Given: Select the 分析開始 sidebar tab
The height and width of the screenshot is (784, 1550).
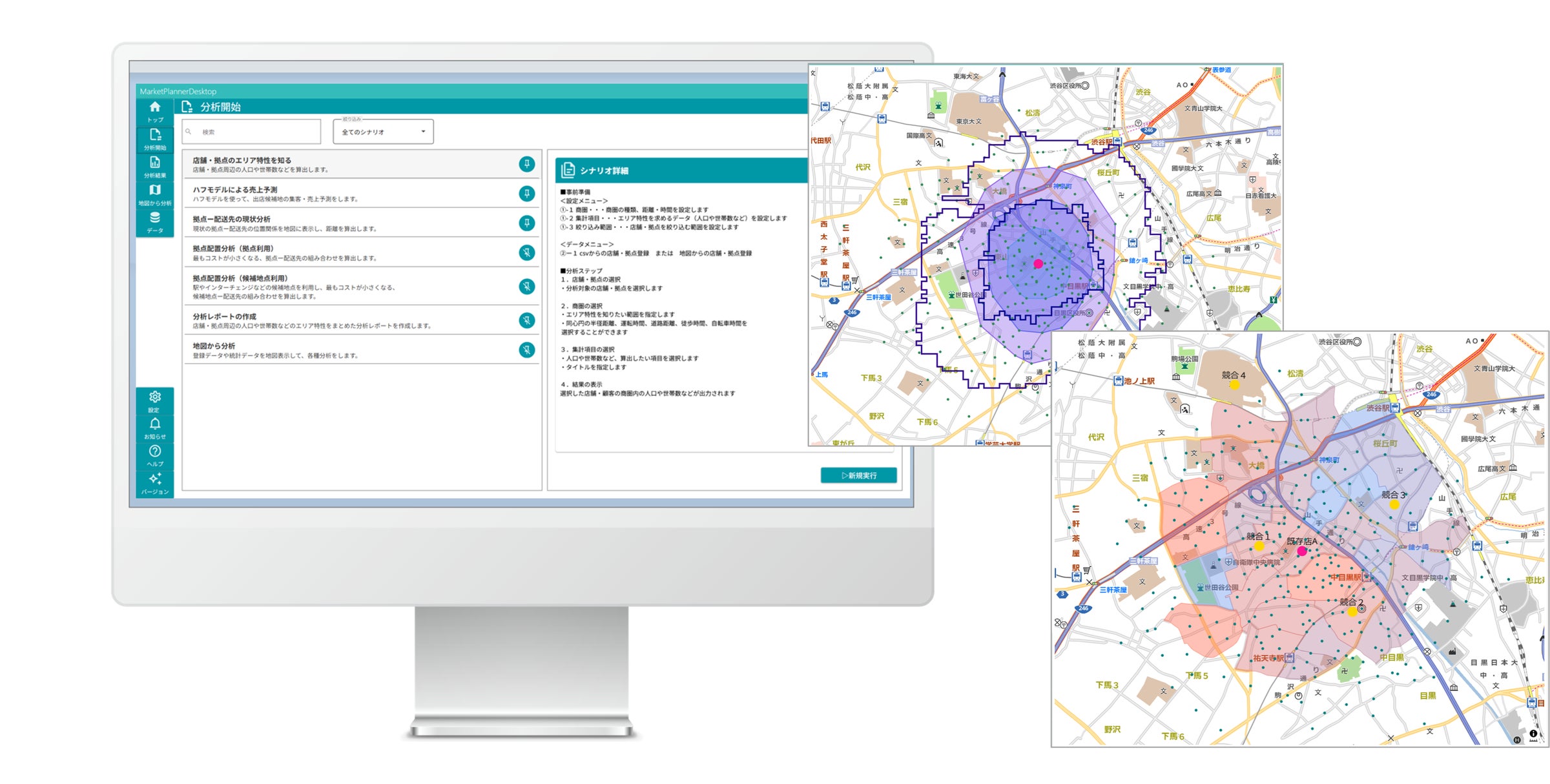Looking at the screenshot, I should 155,137.
